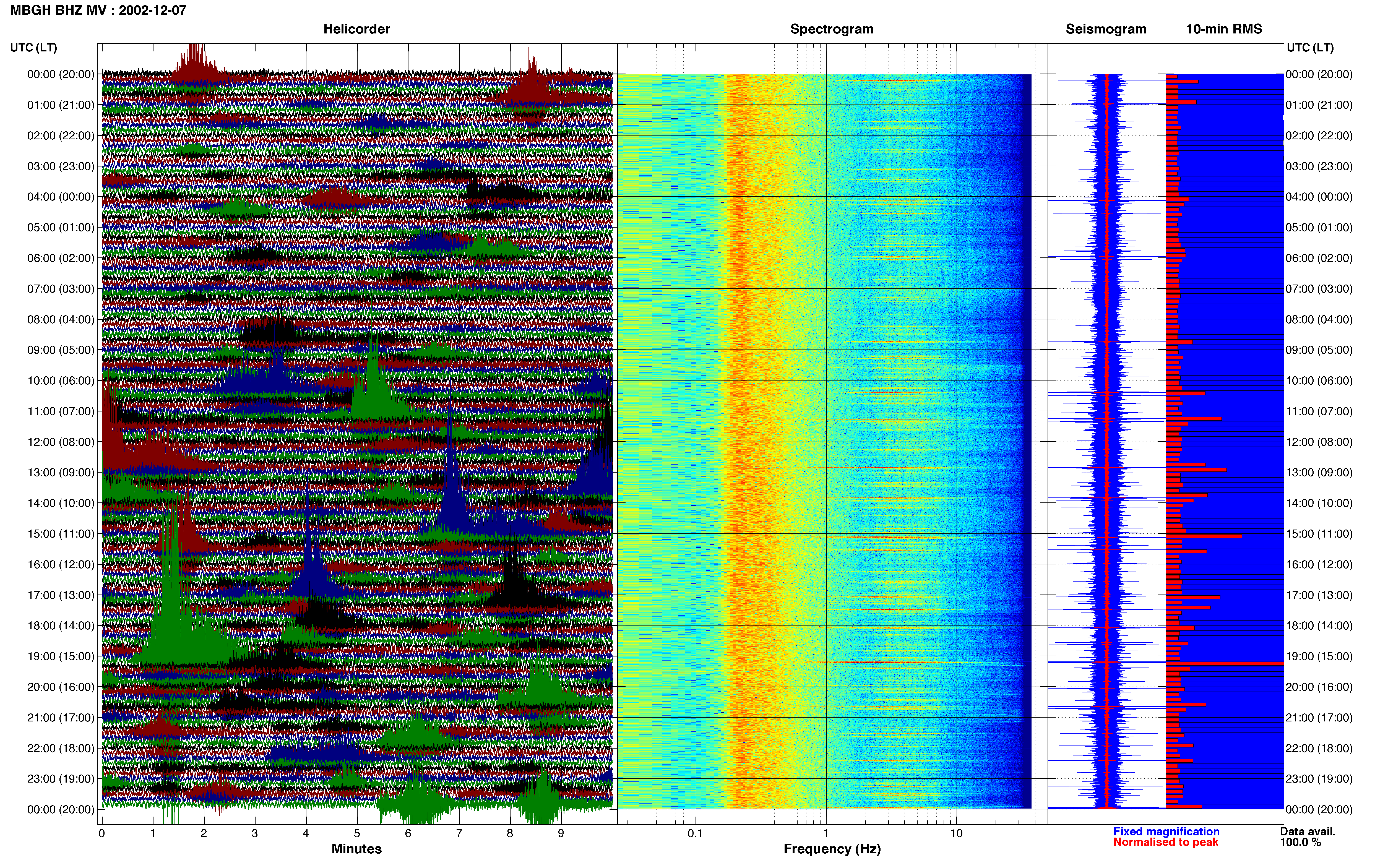Click the right 16:00 (12:00) time label

(x=1319, y=564)
